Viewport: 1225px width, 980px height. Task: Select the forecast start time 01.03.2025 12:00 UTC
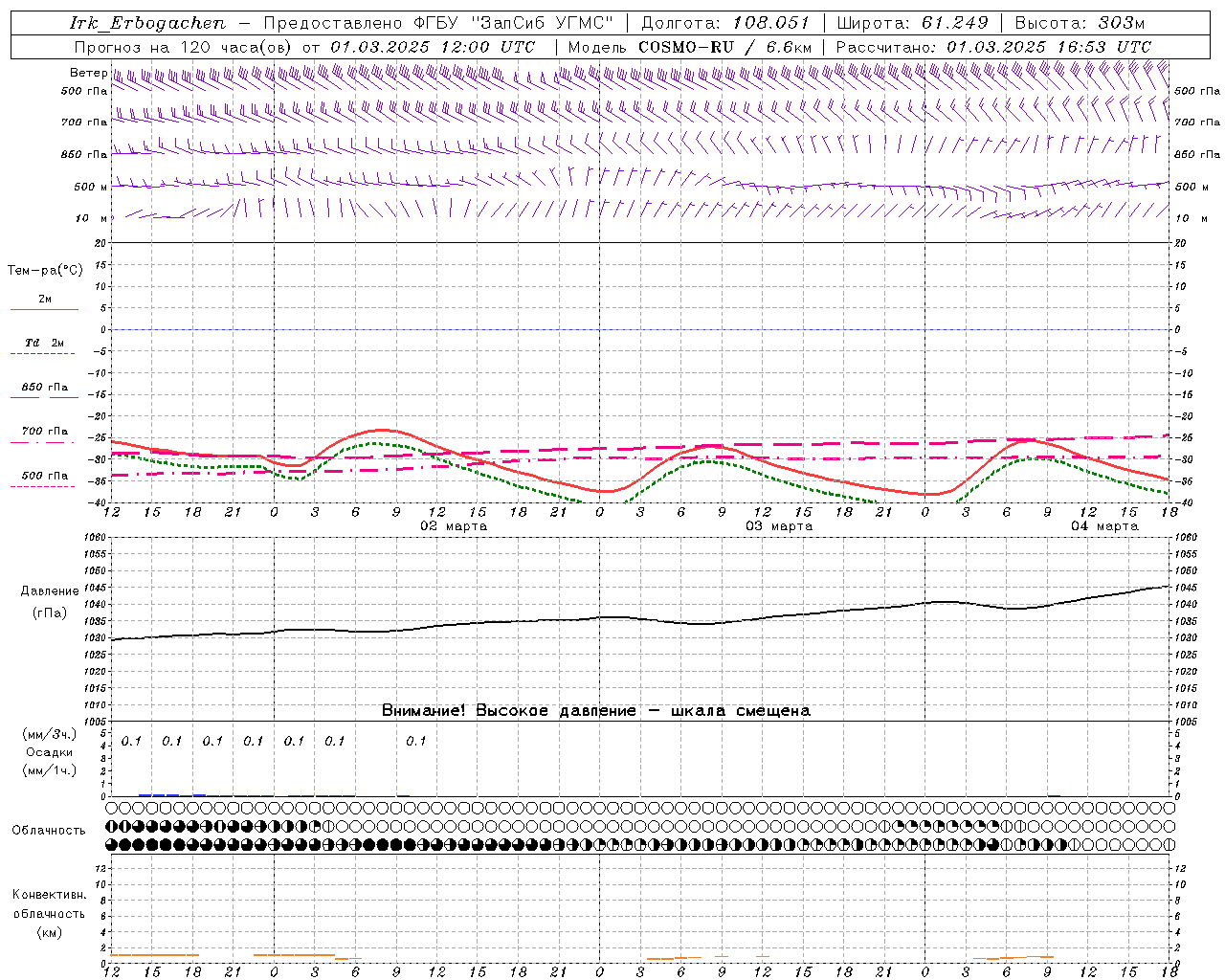[x=433, y=47]
